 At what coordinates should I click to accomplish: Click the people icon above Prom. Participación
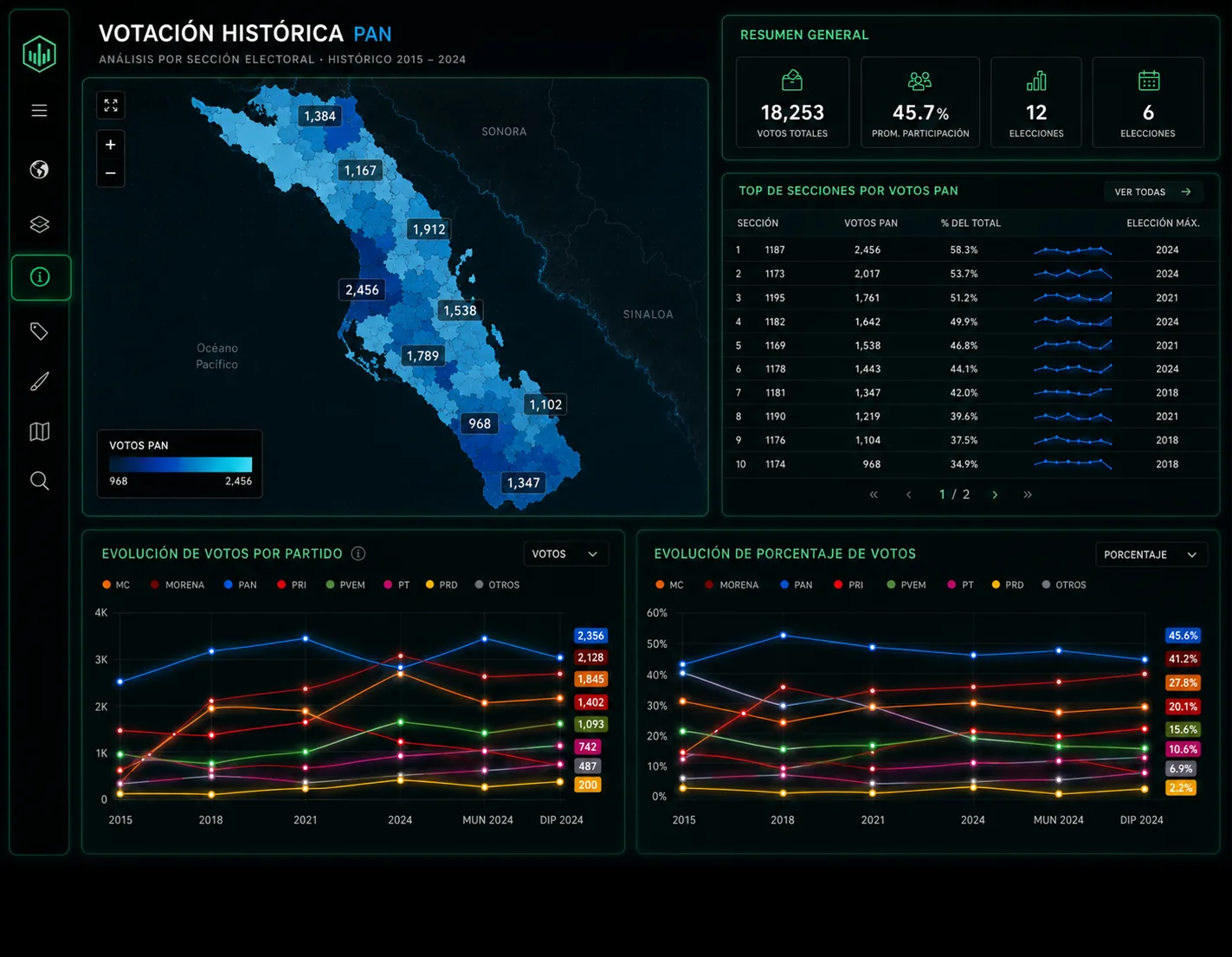(919, 81)
